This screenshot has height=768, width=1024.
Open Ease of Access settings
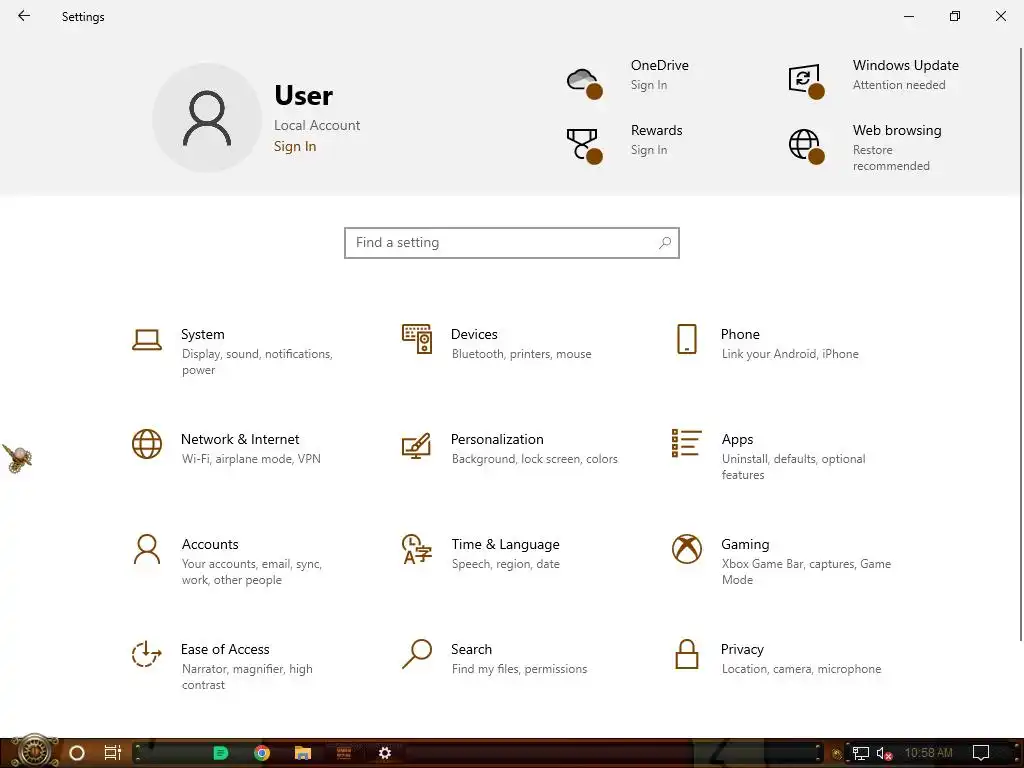point(222,666)
